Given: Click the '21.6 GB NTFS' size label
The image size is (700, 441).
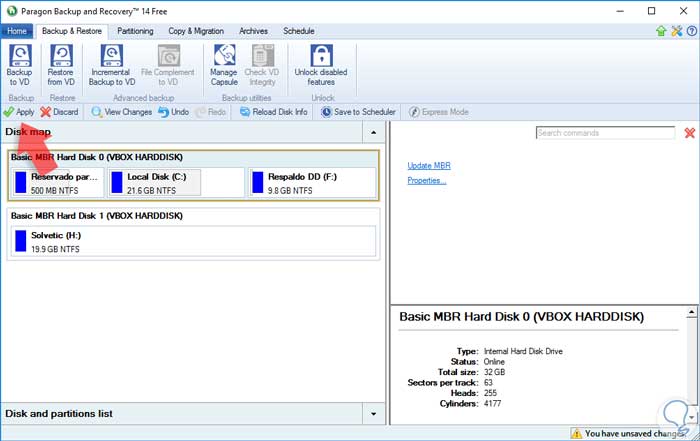Looking at the screenshot, I should (151, 191).
